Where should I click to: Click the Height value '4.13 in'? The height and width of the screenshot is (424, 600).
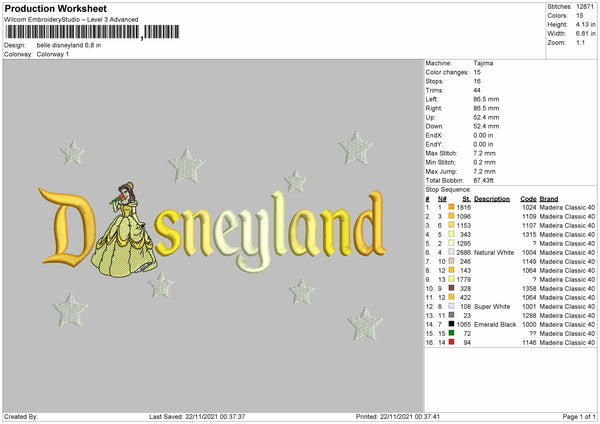585,24
